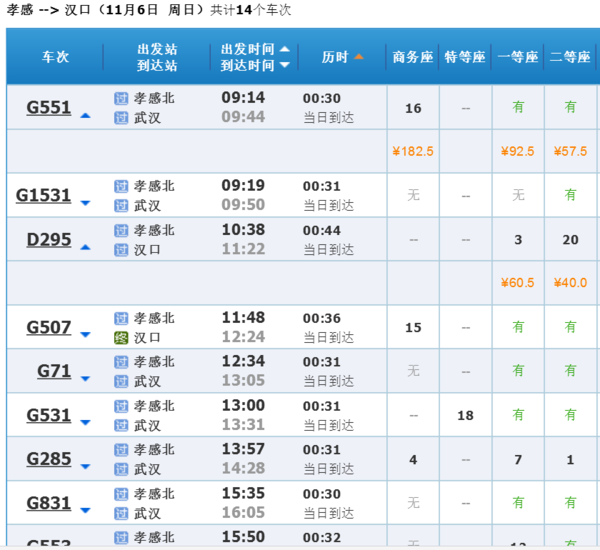600x550 pixels.
Task: Select G285 second class seat count 1
Action: (570, 460)
